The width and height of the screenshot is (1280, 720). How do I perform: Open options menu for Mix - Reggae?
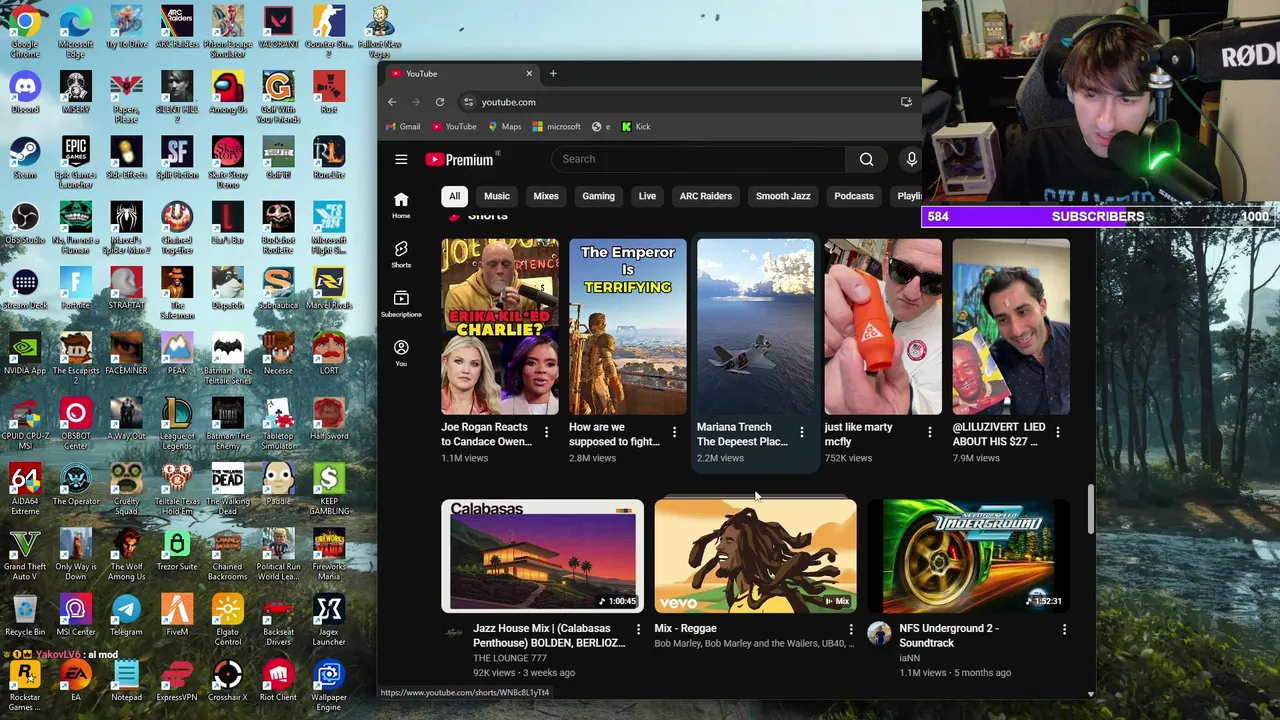pos(851,629)
